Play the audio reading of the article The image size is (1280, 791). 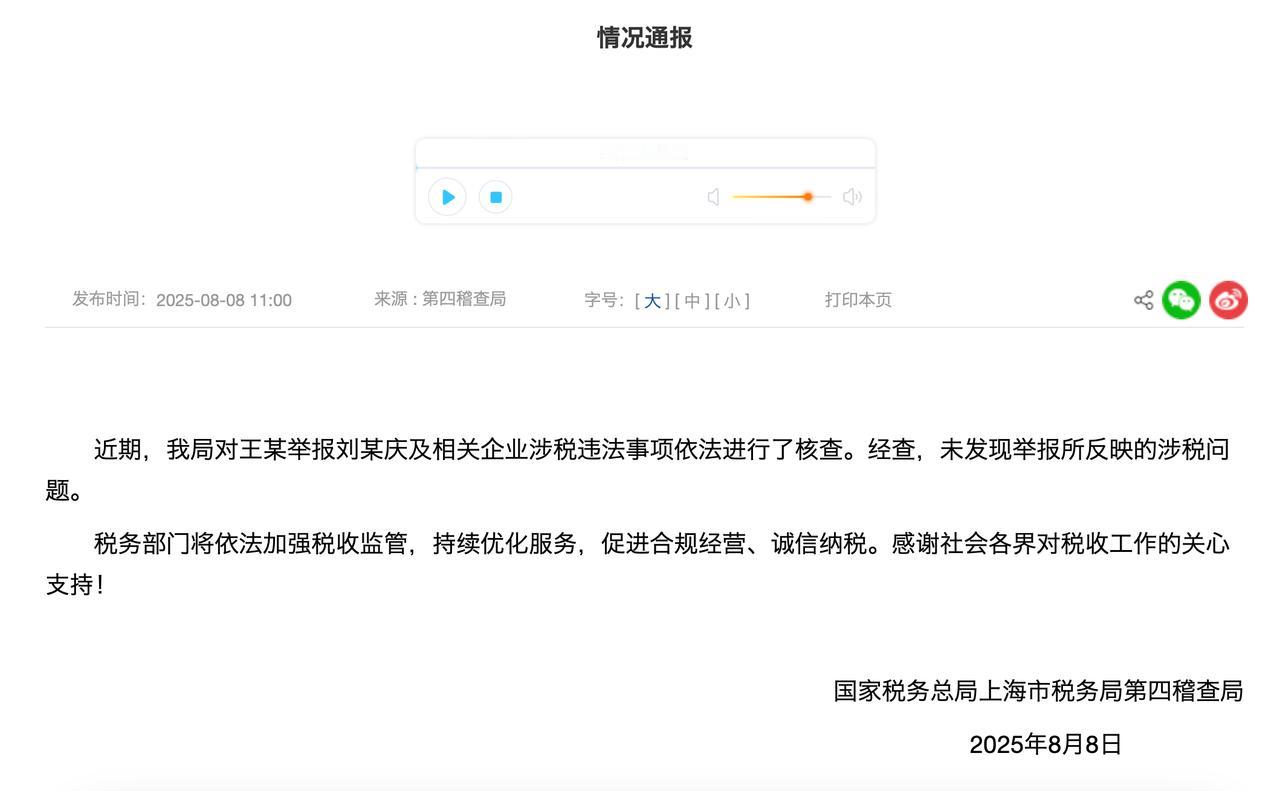coord(448,197)
